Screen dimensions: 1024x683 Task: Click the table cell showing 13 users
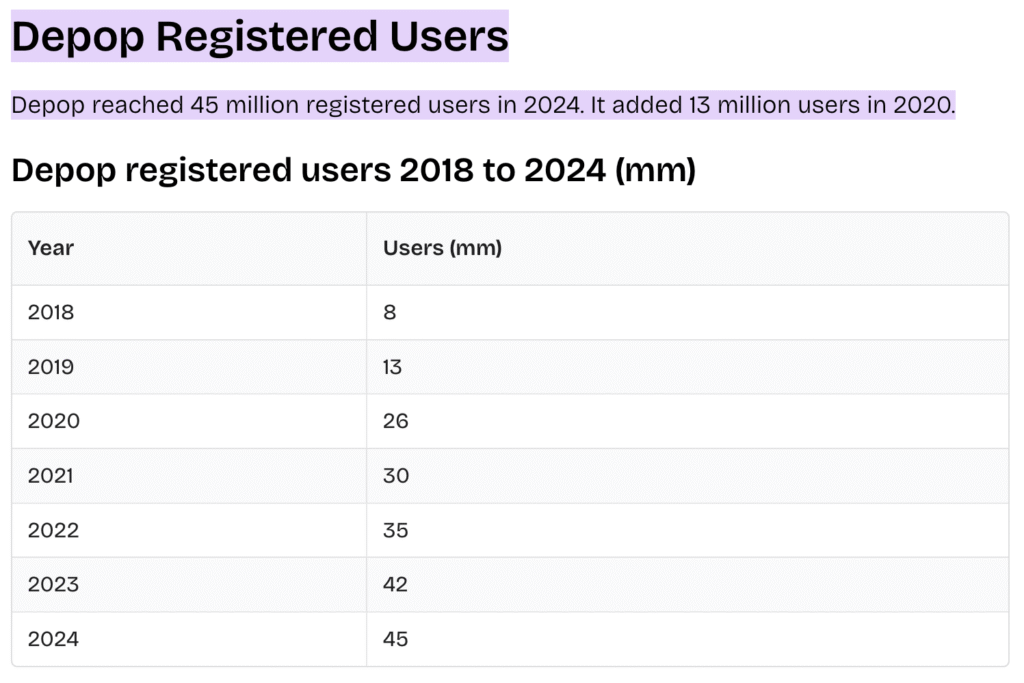coord(392,367)
